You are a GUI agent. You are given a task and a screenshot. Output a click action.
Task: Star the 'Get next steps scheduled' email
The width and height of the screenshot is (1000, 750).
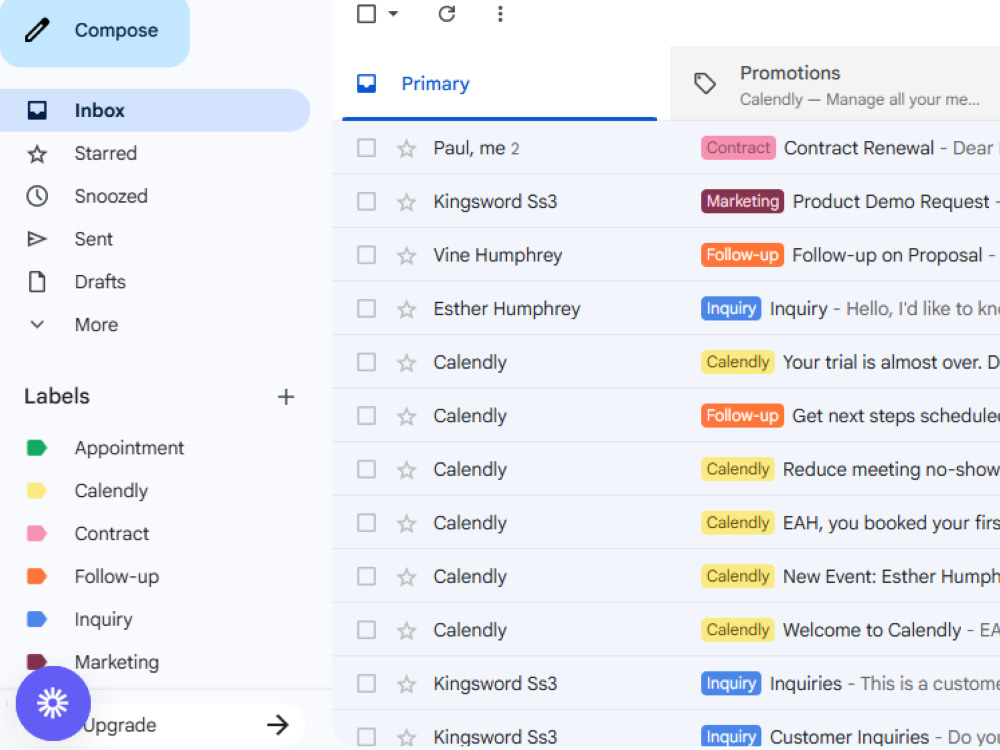point(406,416)
